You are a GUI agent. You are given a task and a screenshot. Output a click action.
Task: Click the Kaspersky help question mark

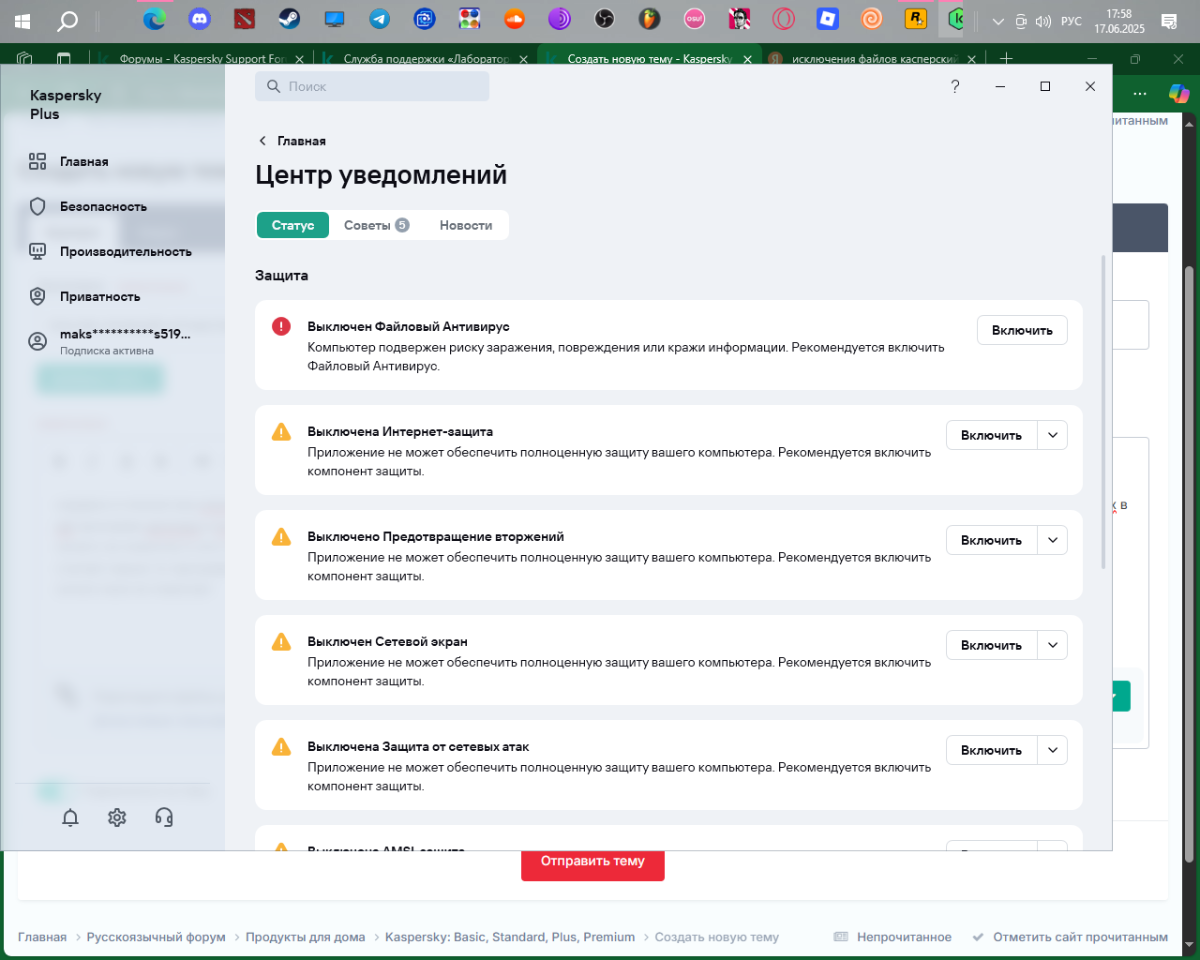click(955, 87)
